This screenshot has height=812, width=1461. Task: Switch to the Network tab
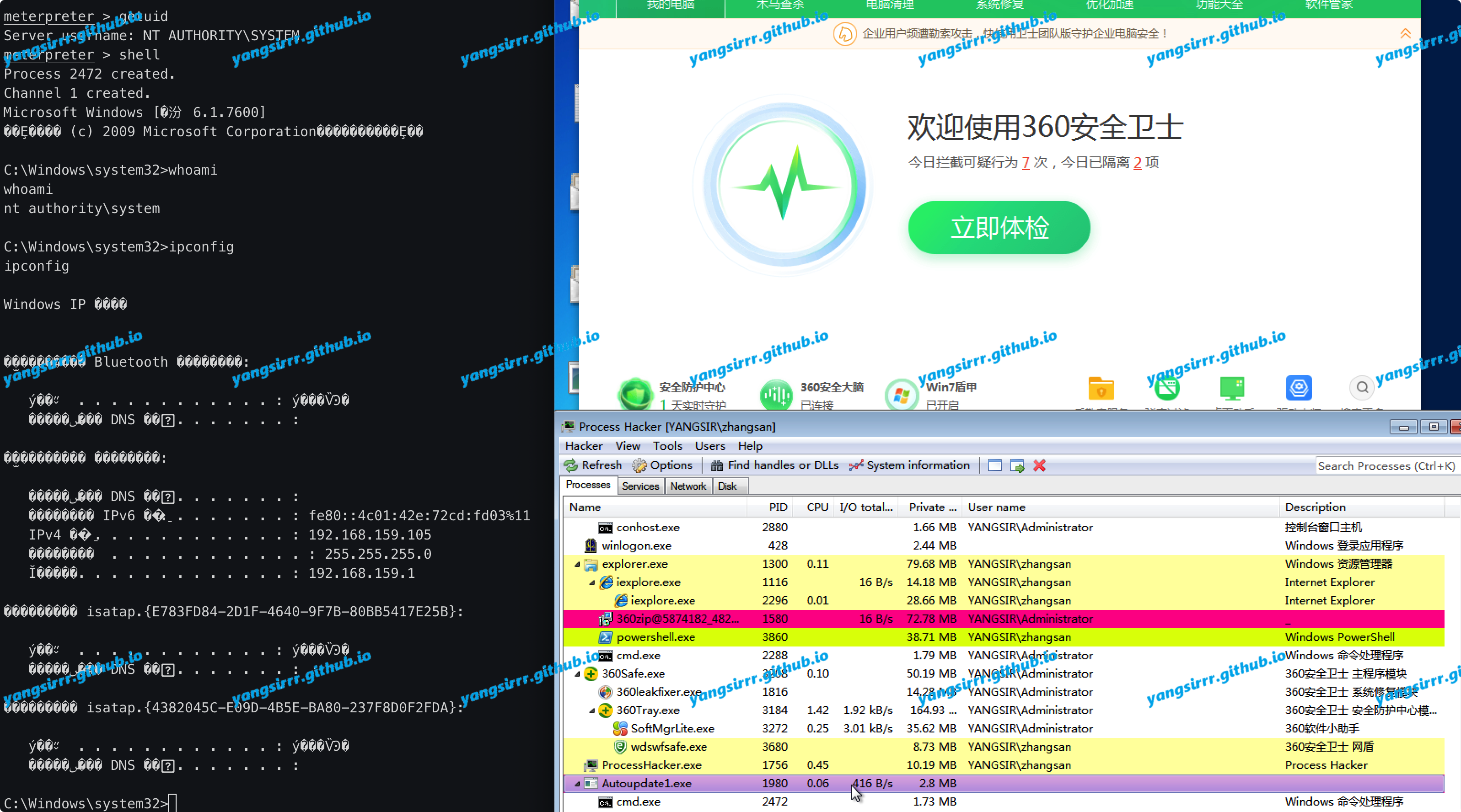tap(688, 486)
